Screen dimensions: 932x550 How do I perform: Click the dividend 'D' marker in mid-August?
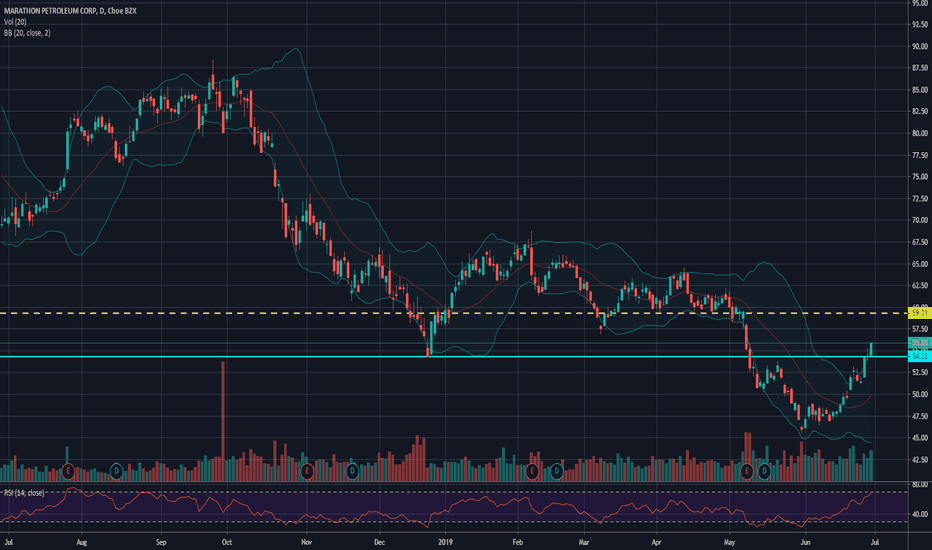116,472
